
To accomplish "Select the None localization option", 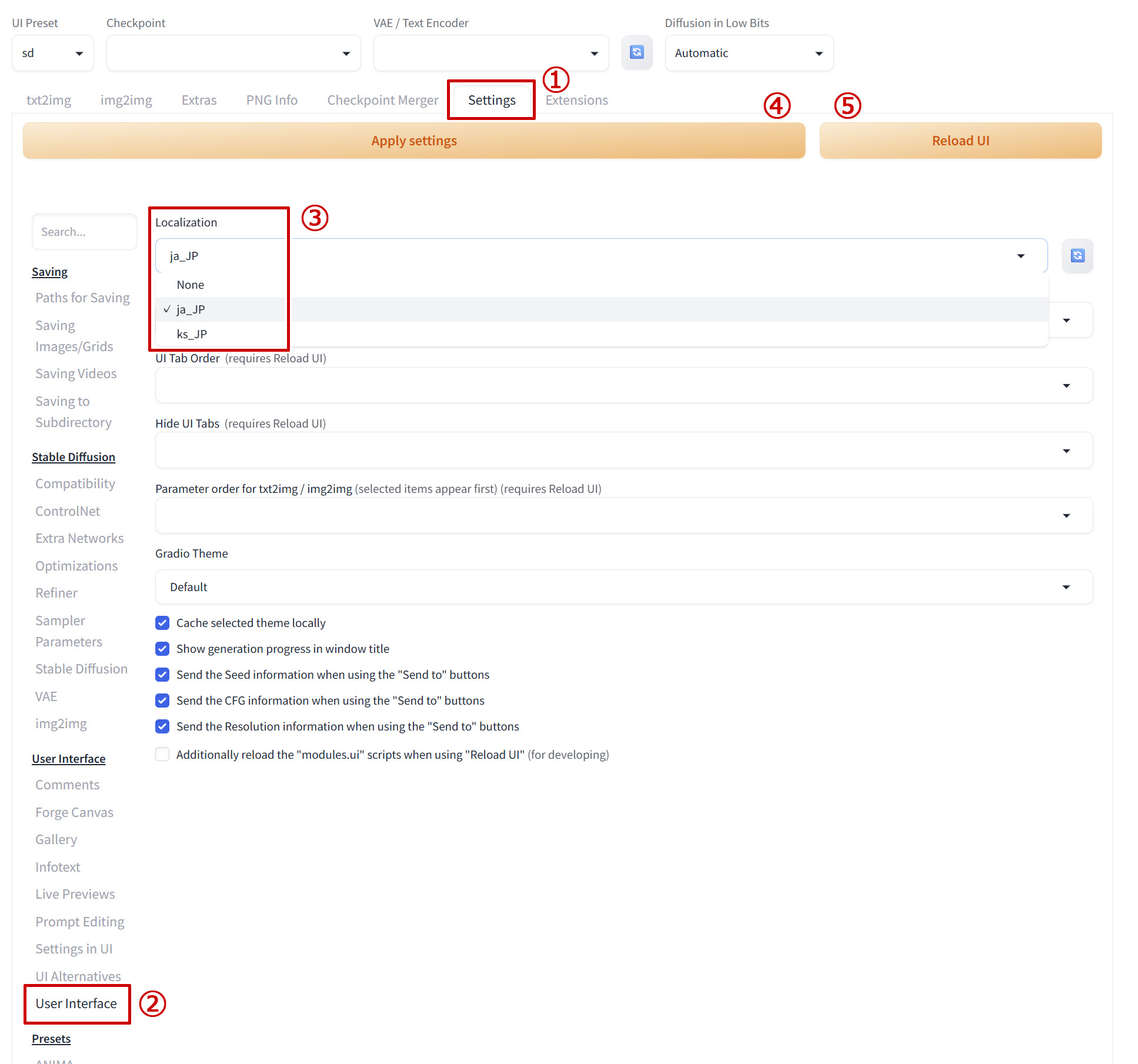I will click(x=191, y=285).
